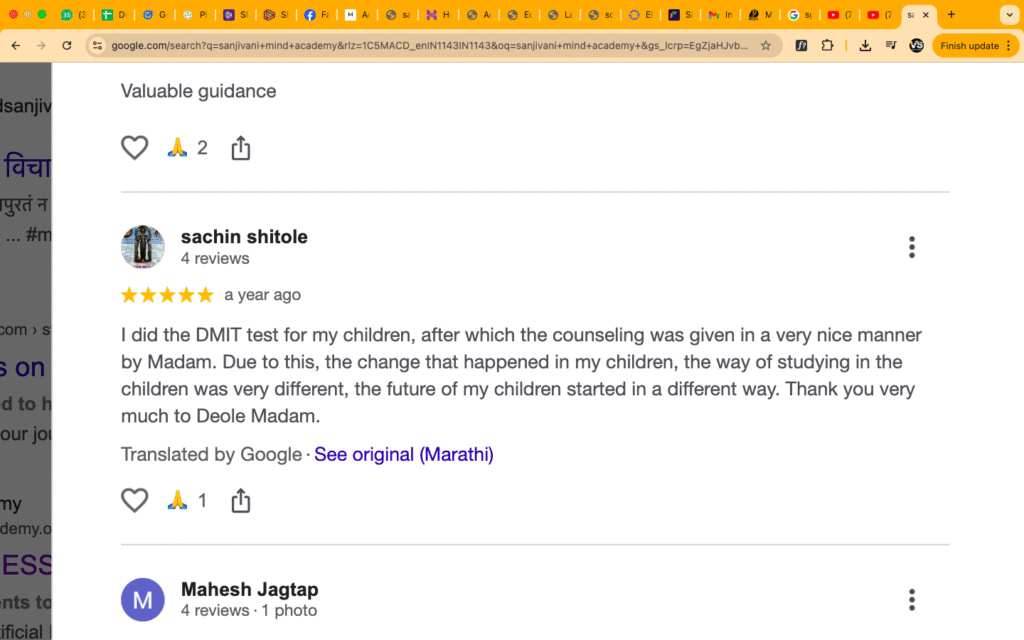The width and height of the screenshot is (1024, 640).
Task: Open the Downloads icon in the toolbar
Action: [x=864, y=45]
